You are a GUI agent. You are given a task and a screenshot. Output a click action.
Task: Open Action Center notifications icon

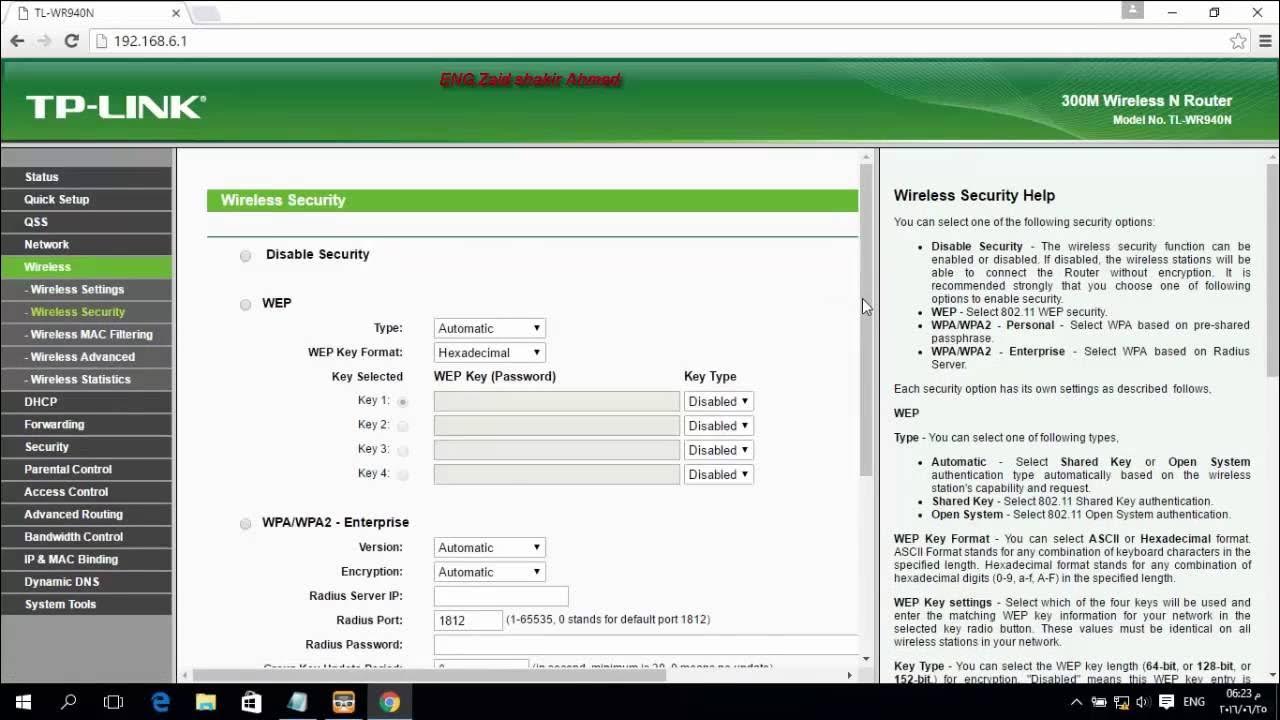[x=1166, y=702]
